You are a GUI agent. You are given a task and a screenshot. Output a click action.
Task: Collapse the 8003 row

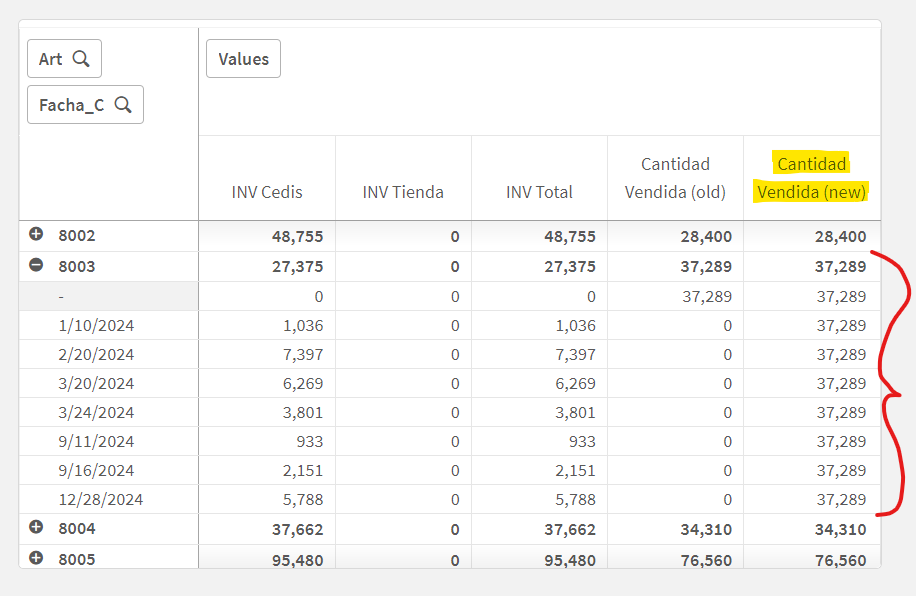[36, 265]
